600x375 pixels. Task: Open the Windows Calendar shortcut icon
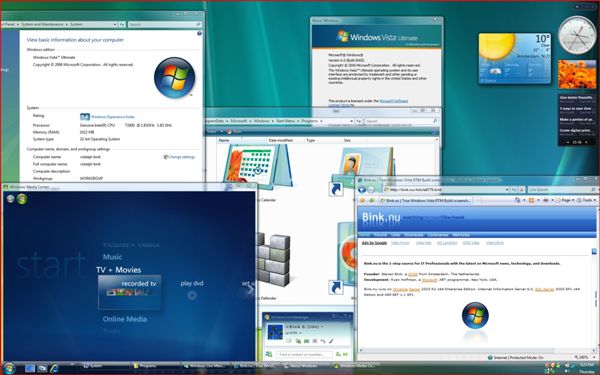coord(258,167)
